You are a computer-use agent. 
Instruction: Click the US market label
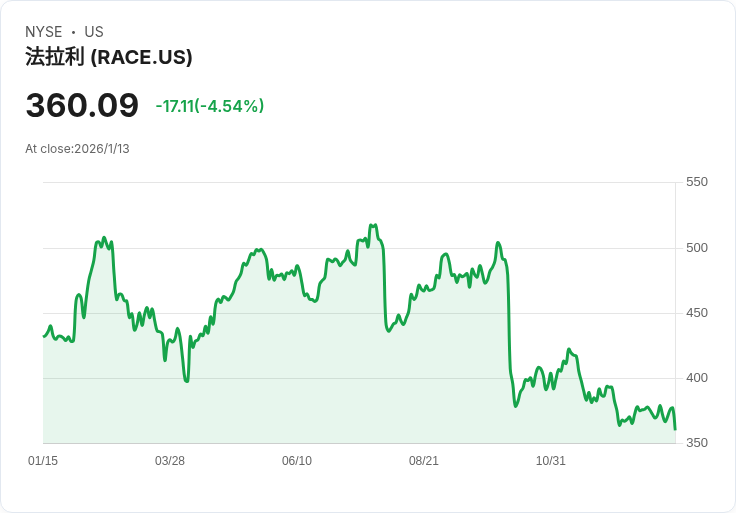93,32
